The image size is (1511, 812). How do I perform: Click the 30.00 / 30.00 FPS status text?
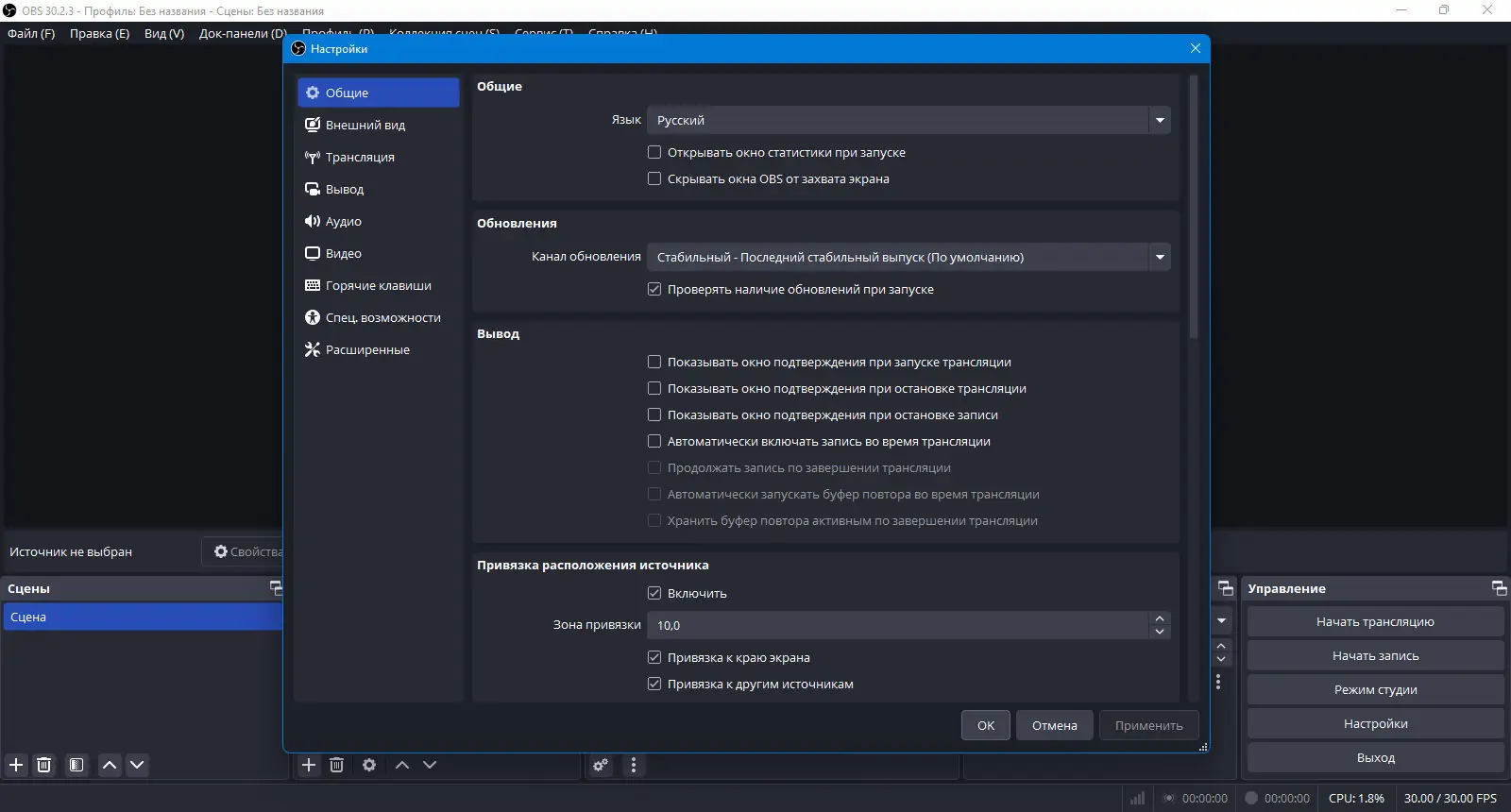tap(1451, 798)
